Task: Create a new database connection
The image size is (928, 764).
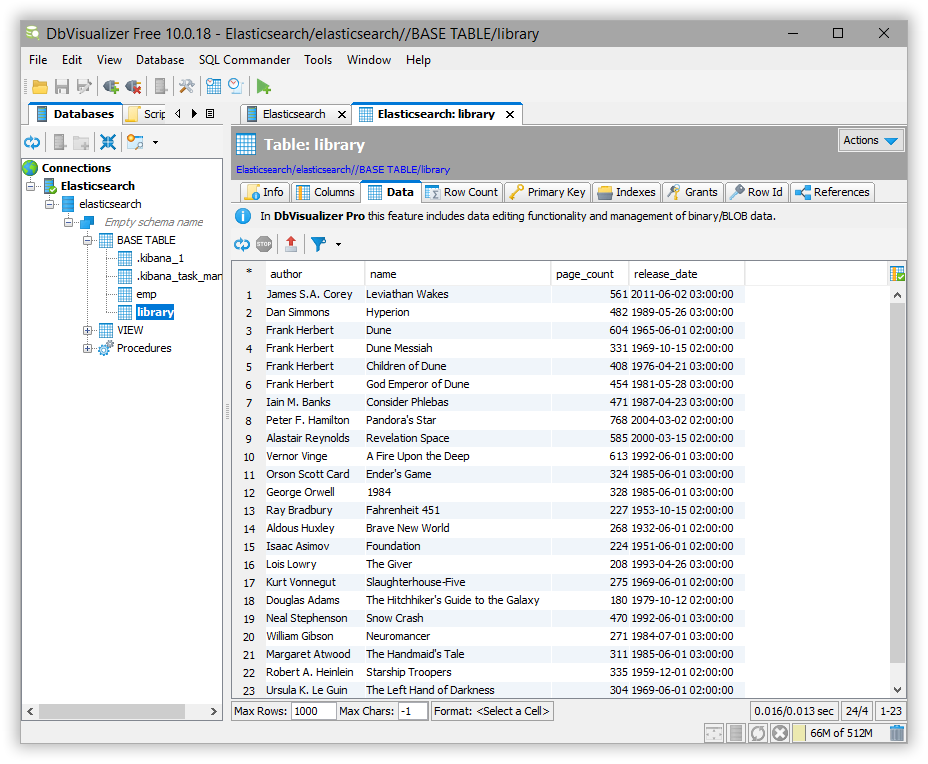Action: [x=110, y=86]
